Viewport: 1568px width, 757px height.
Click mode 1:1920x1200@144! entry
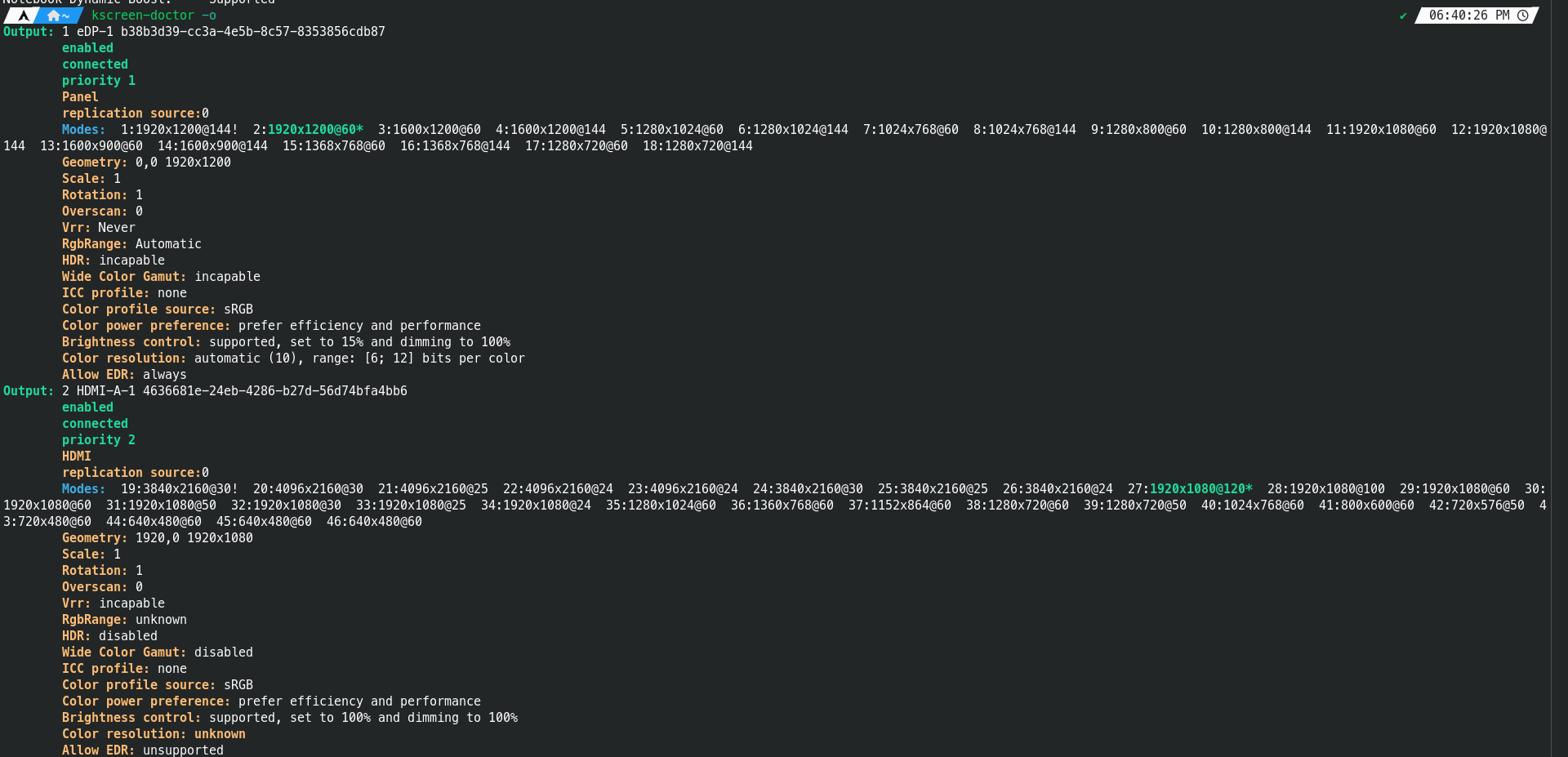pyautogui.click(x=179, y=130)
